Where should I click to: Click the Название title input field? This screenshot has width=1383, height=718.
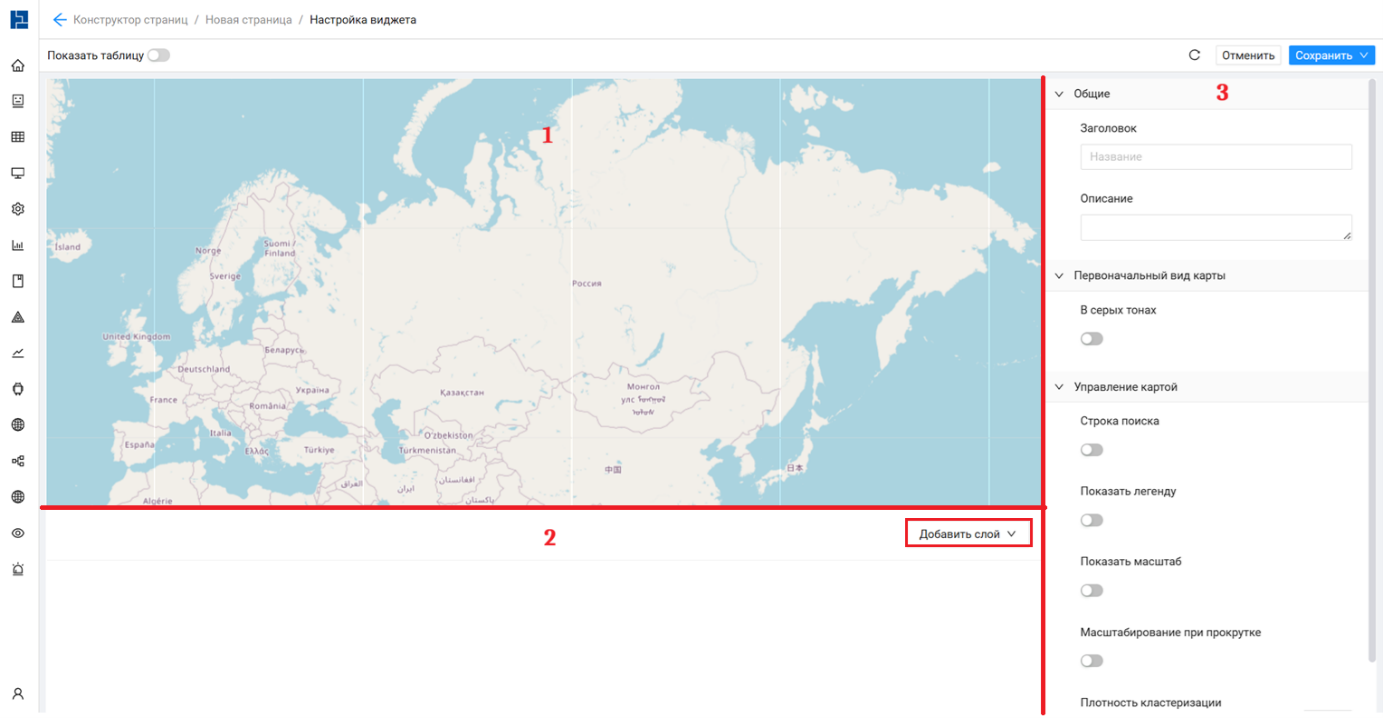tap(1215, 157)
